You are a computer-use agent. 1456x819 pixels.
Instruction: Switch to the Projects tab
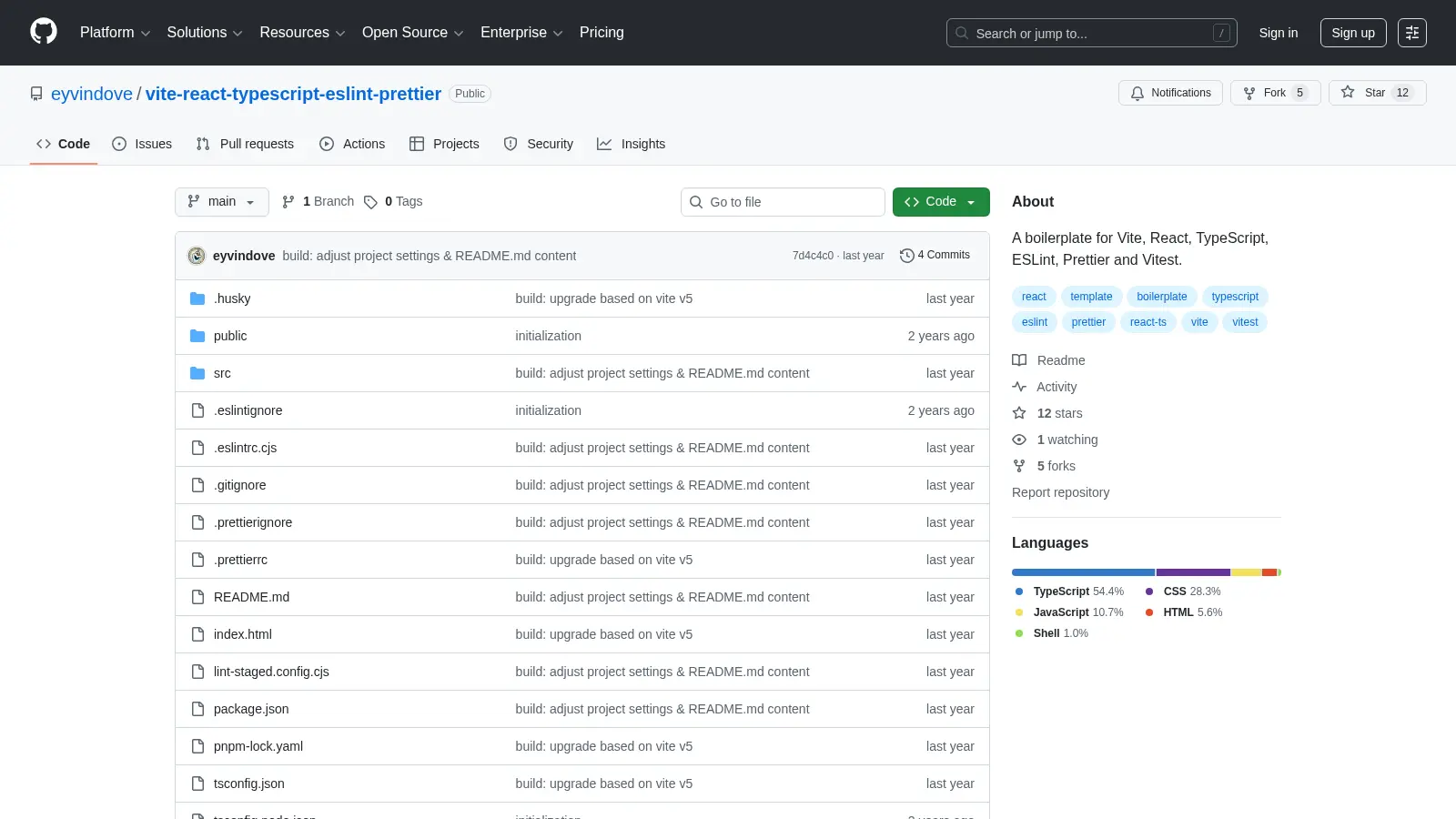pos(444,144)
